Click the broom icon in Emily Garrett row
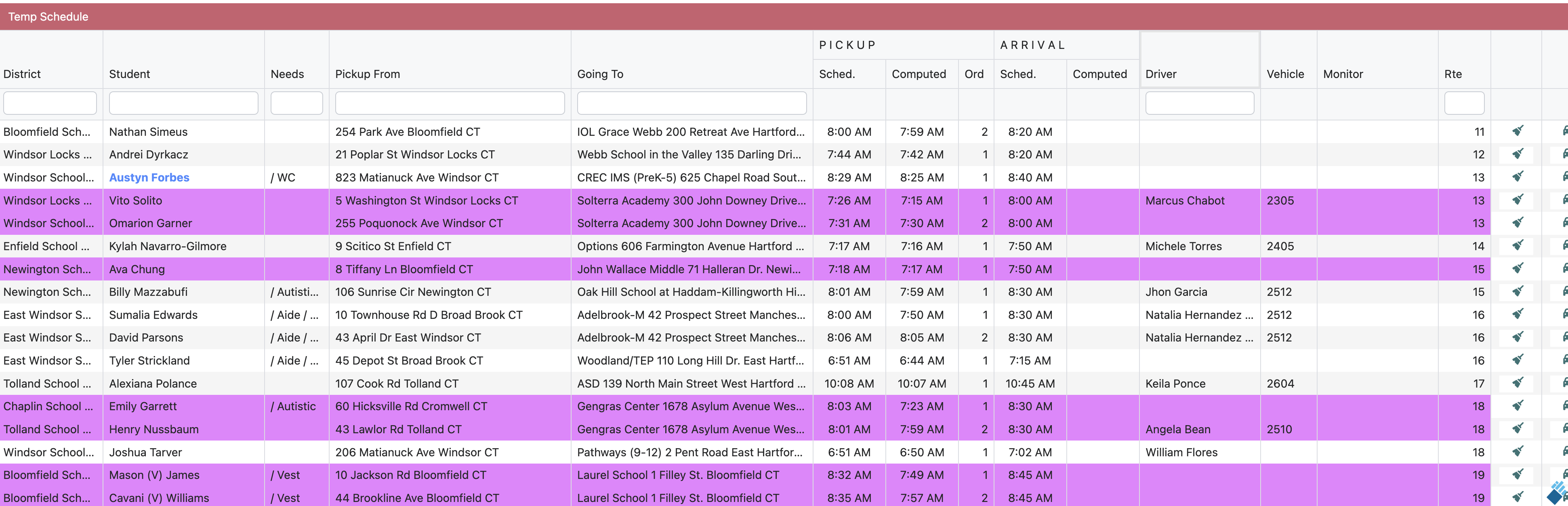 (1518, 405)
